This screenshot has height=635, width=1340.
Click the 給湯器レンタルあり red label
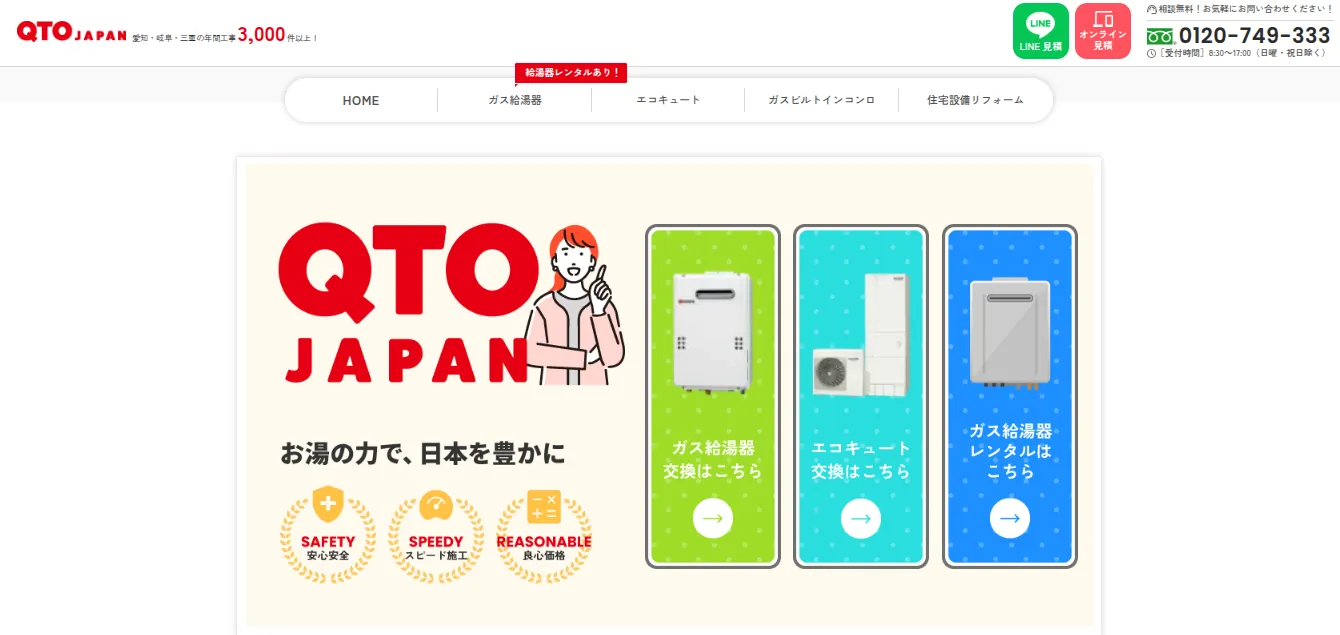coord(571,73)
